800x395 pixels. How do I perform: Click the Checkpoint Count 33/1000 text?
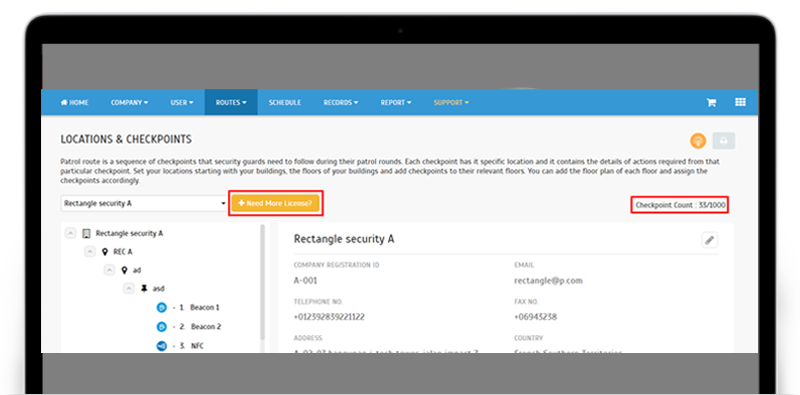tap(680, 205)
